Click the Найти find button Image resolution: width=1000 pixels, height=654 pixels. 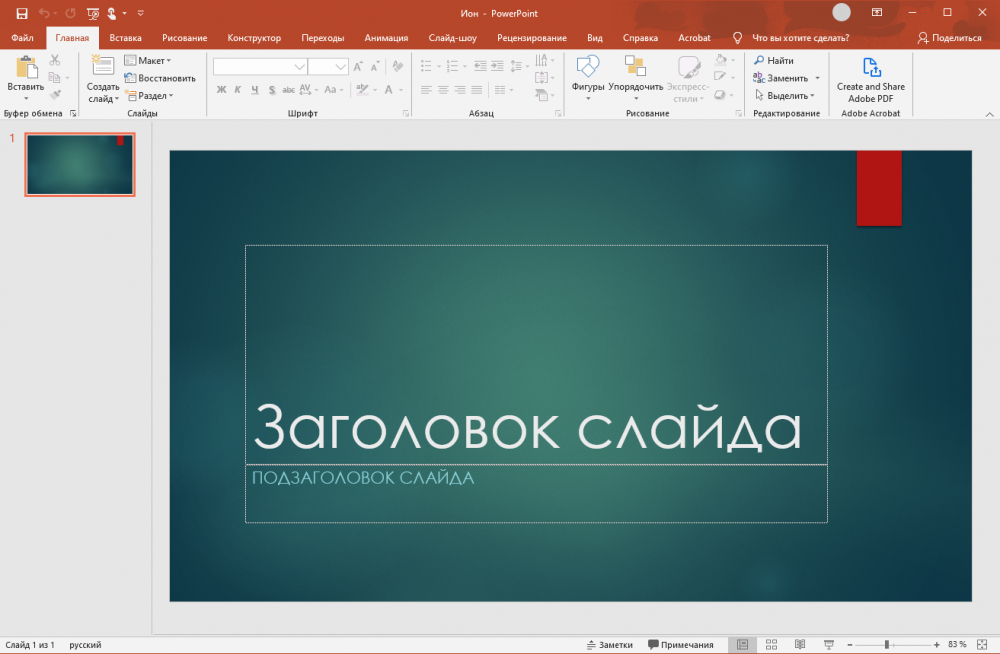tap(773, 61)
